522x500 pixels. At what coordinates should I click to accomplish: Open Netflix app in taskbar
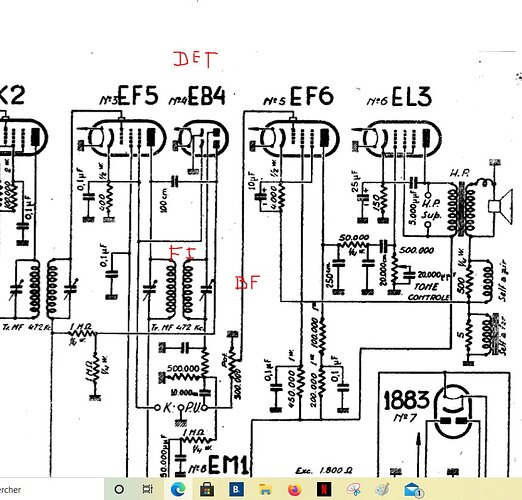click(323, 489)
